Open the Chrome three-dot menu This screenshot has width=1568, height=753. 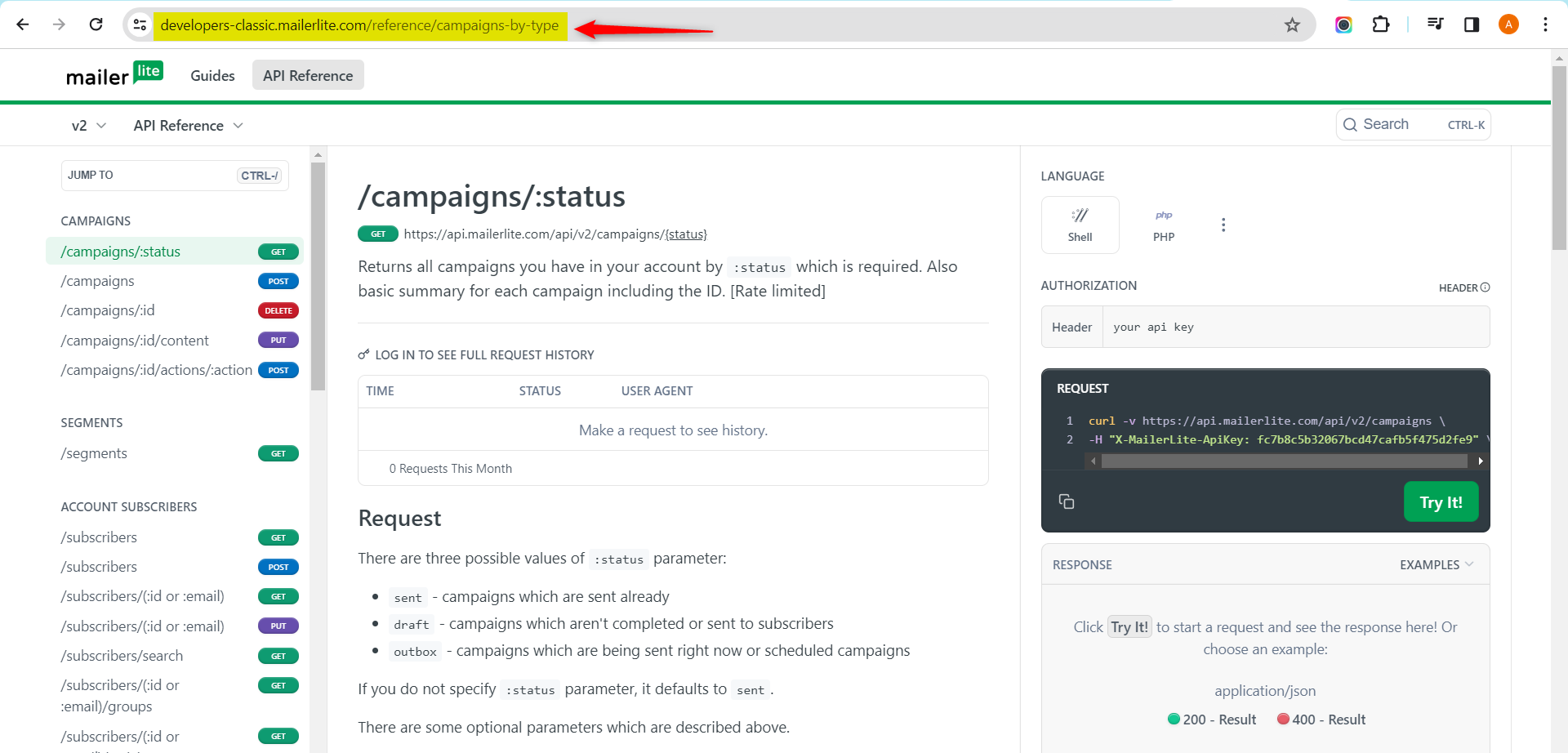point(1545,25)
